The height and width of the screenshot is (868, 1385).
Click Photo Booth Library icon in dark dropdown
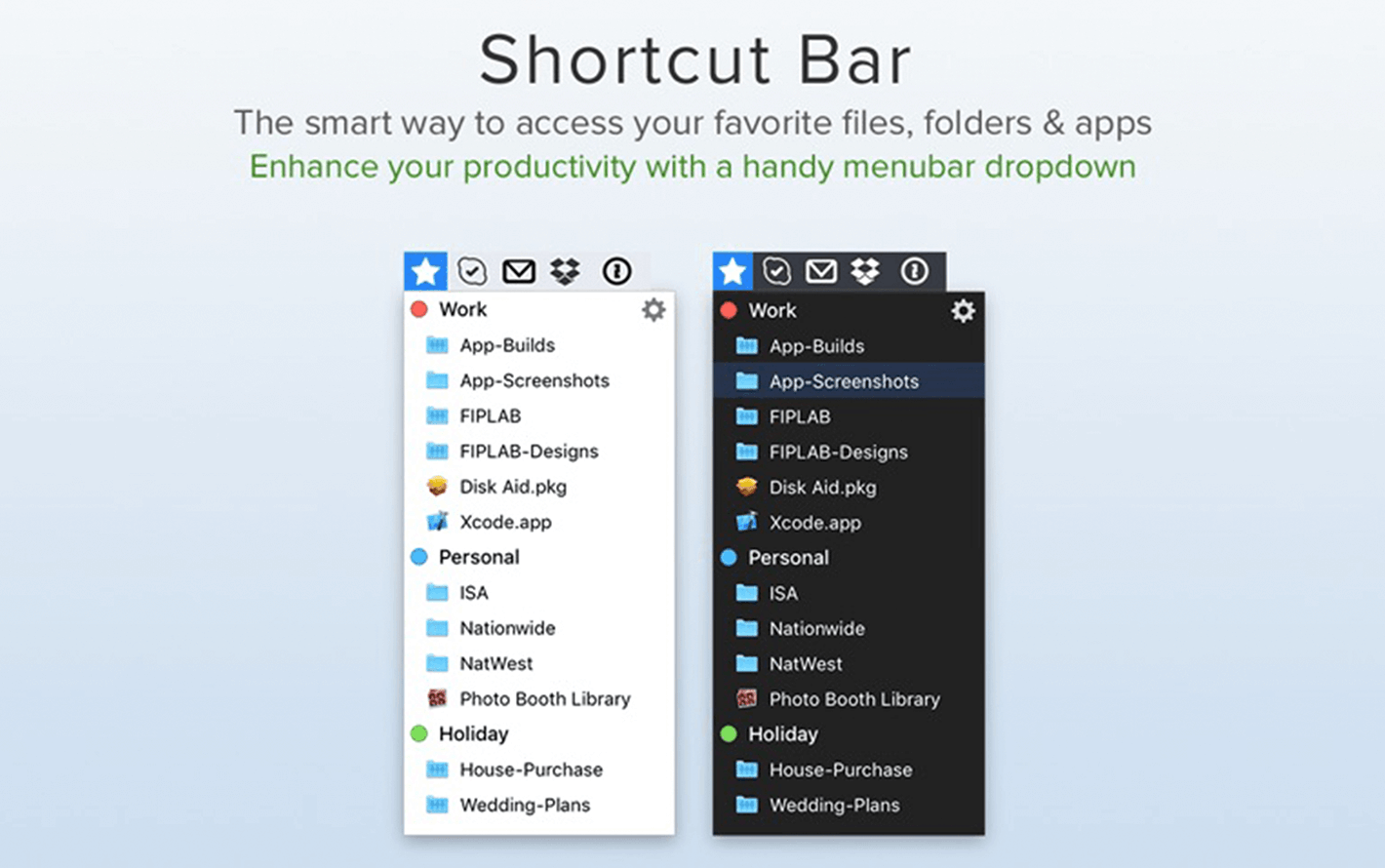(746, 699)
